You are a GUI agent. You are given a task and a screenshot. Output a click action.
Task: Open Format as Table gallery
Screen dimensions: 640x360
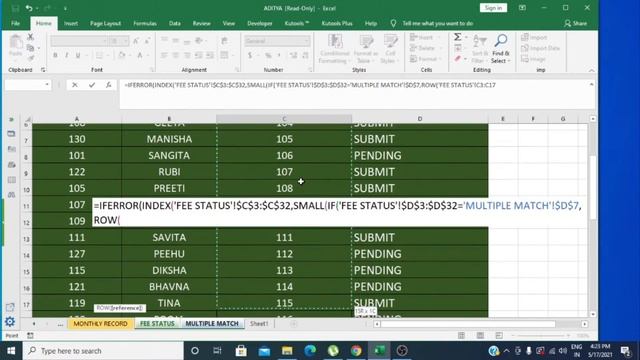tap(365, 49)
